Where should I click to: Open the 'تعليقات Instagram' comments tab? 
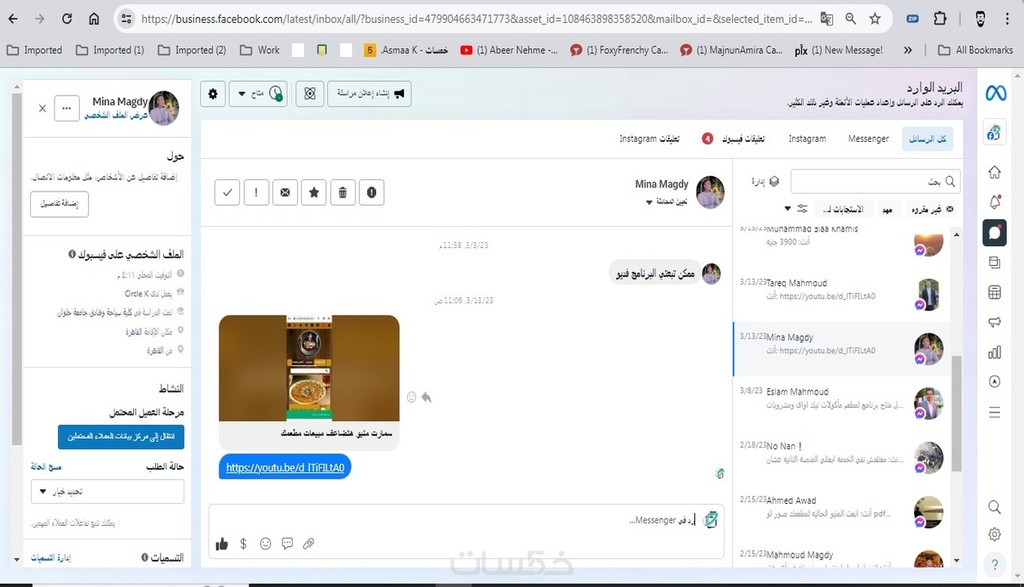[650, 139]
